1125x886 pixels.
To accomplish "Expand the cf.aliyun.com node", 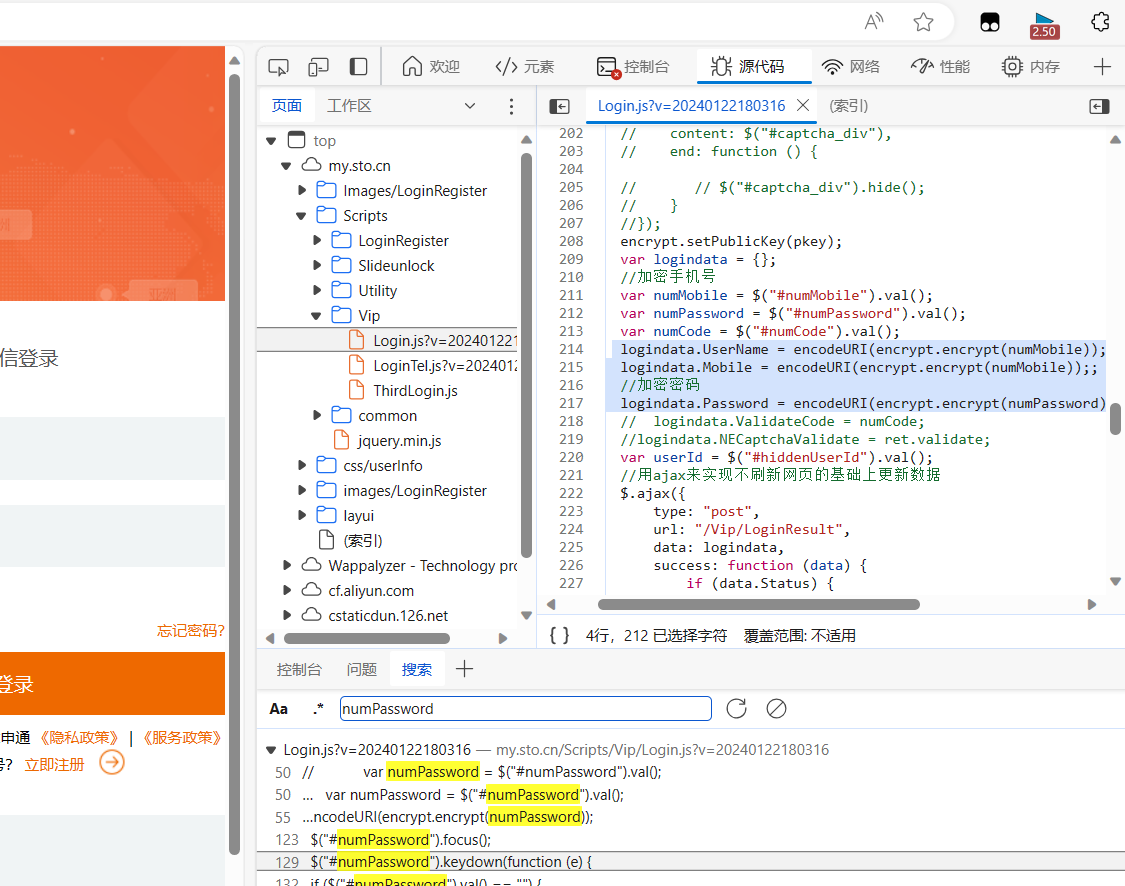I will tap(287, 590).
